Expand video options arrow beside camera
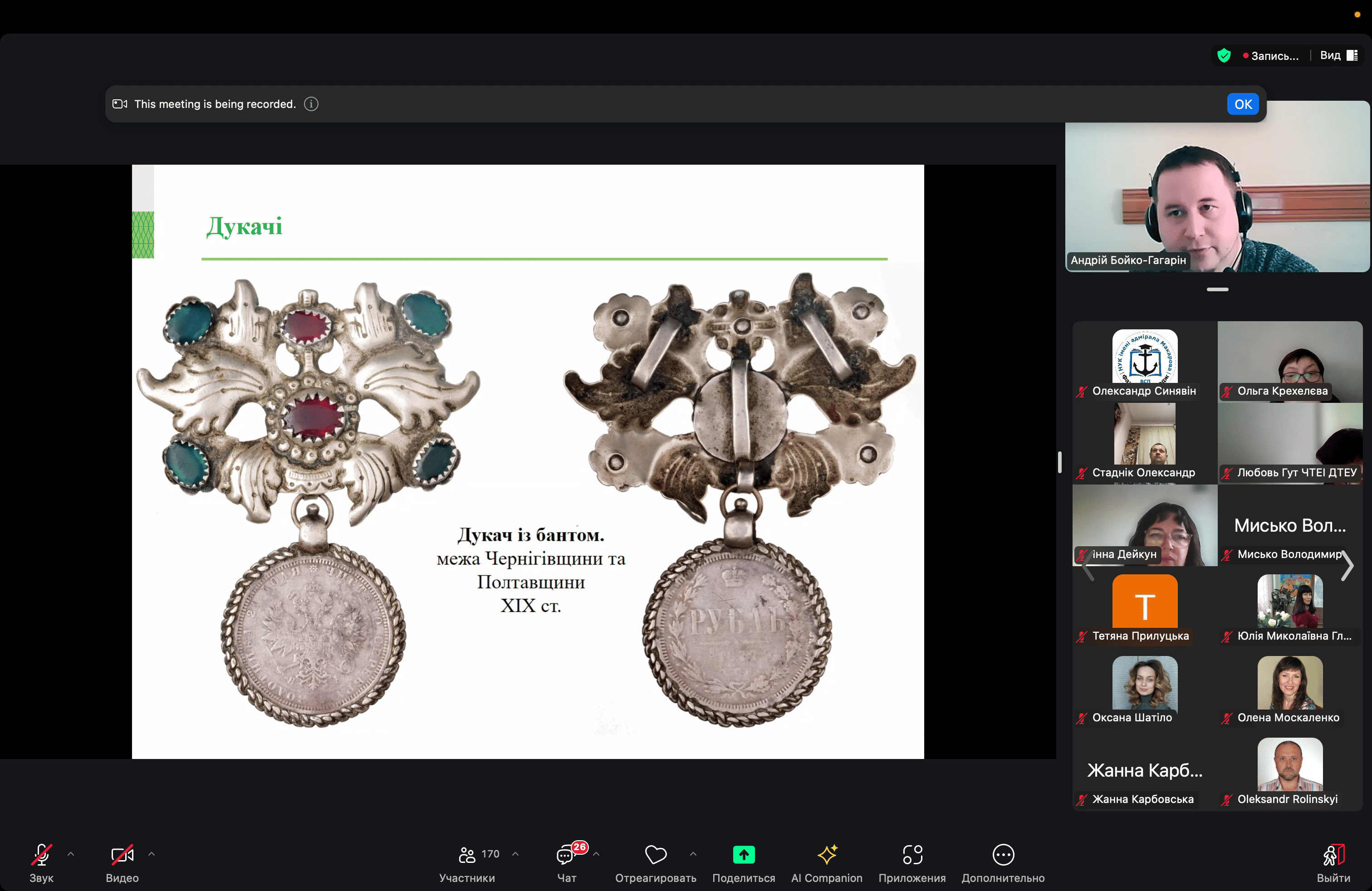1372x891 pixels. click(x=152, y=853)
